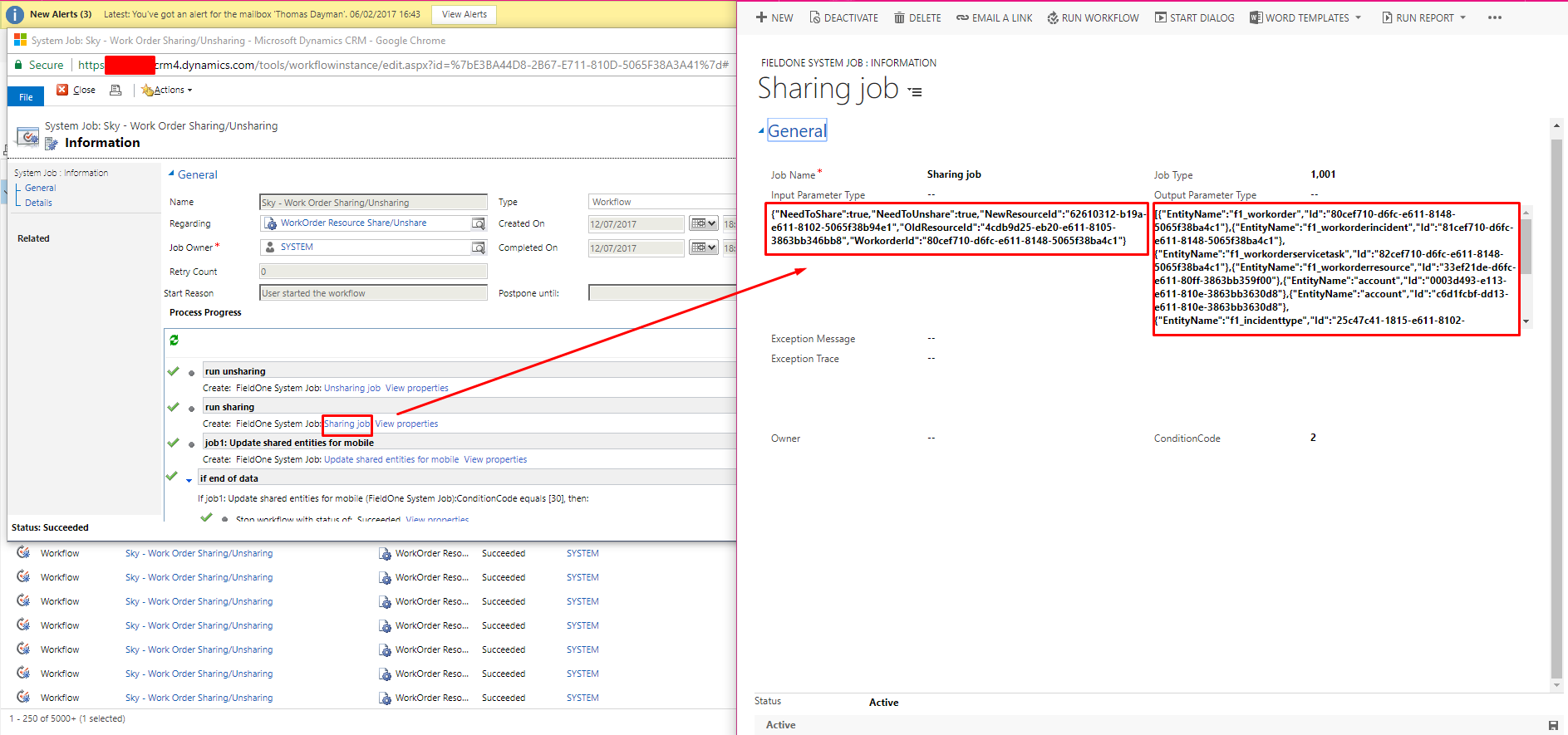
Task: Click footer Status value Active
Action: [x=883, y=703]
